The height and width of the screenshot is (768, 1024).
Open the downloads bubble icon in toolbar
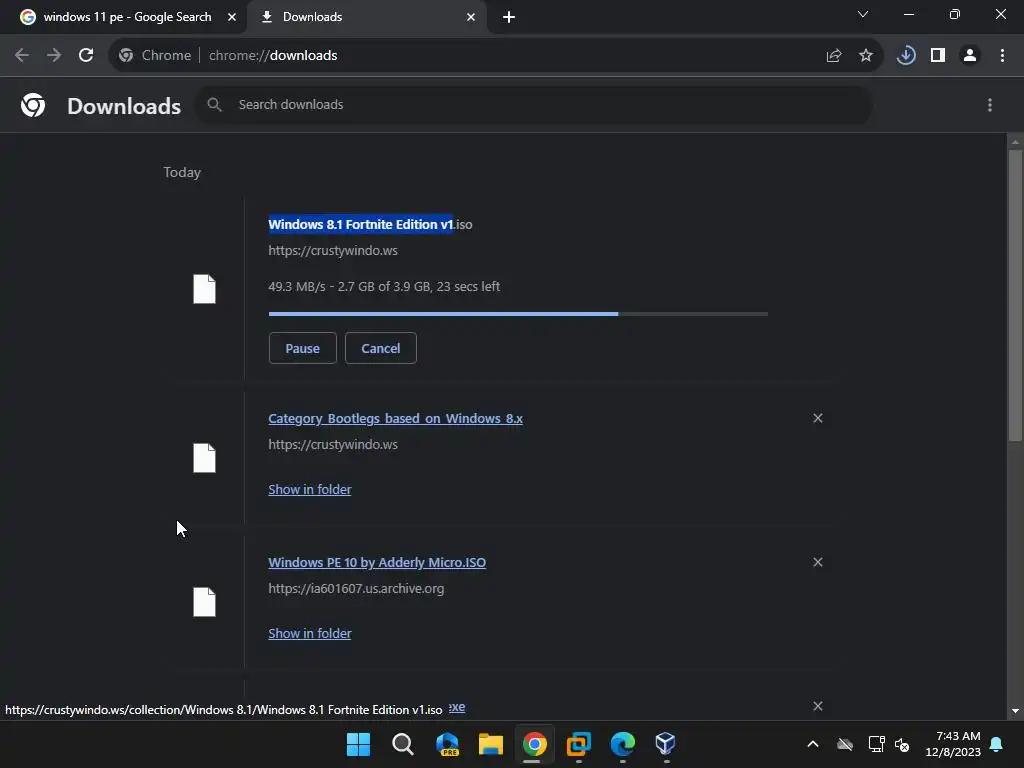[906, 56]
